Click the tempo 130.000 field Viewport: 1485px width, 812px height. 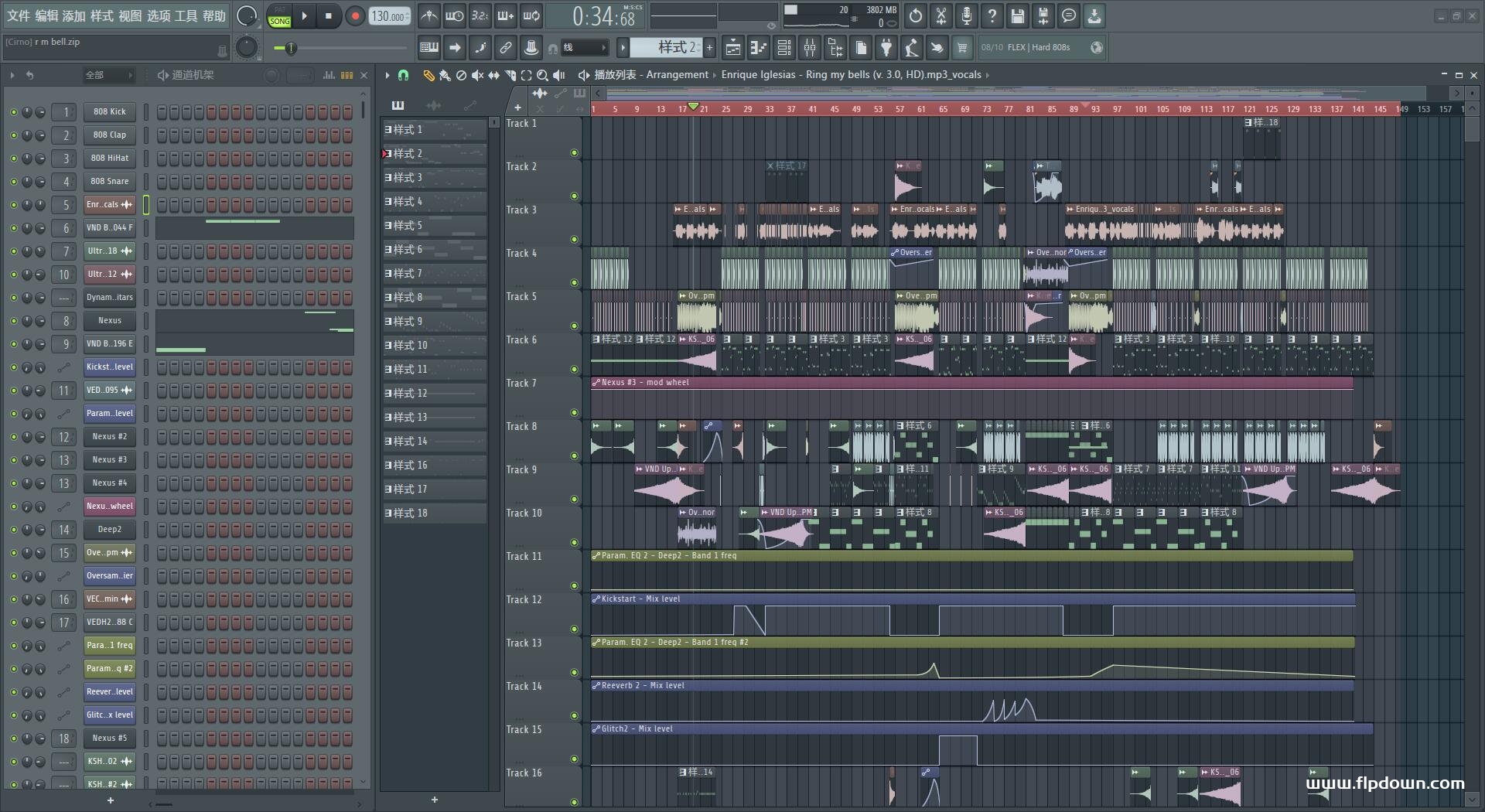[x=390, y=16]
